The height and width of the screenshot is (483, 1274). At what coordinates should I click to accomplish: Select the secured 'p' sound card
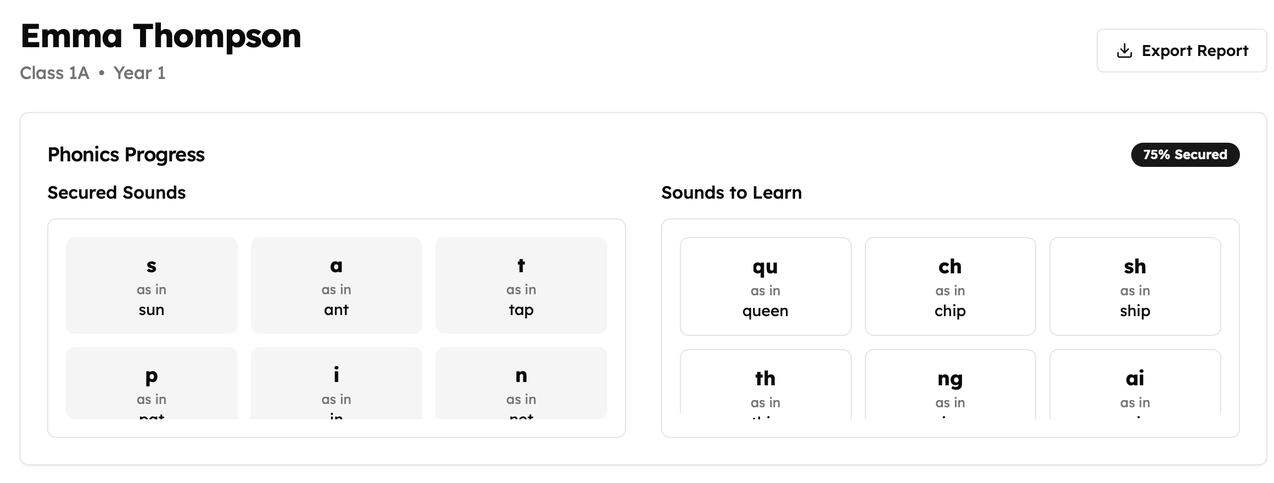click(x=152, y=383)
